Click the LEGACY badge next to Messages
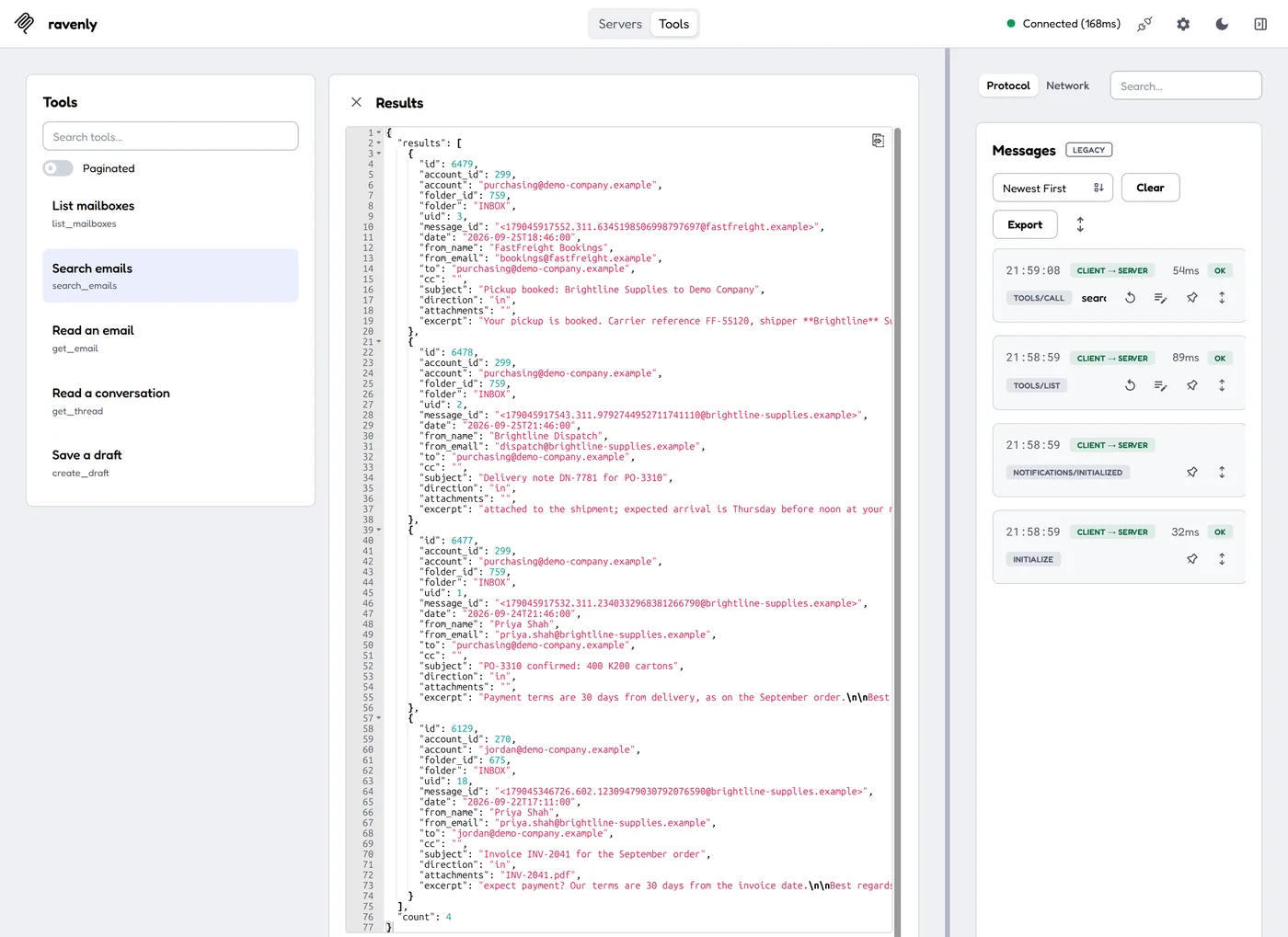The image size is (1288, 937). click(1089, 150)
